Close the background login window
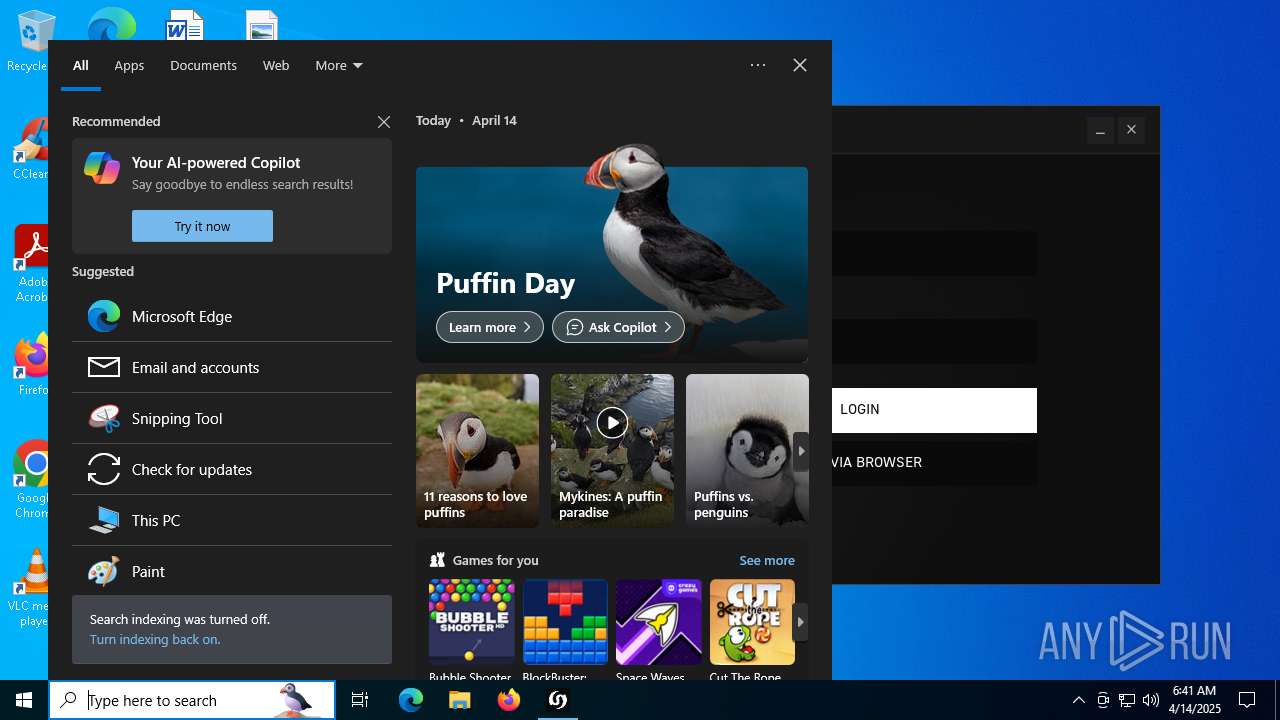The height and width of the screenshot is (720, 1280). (x=1131, y=130)
